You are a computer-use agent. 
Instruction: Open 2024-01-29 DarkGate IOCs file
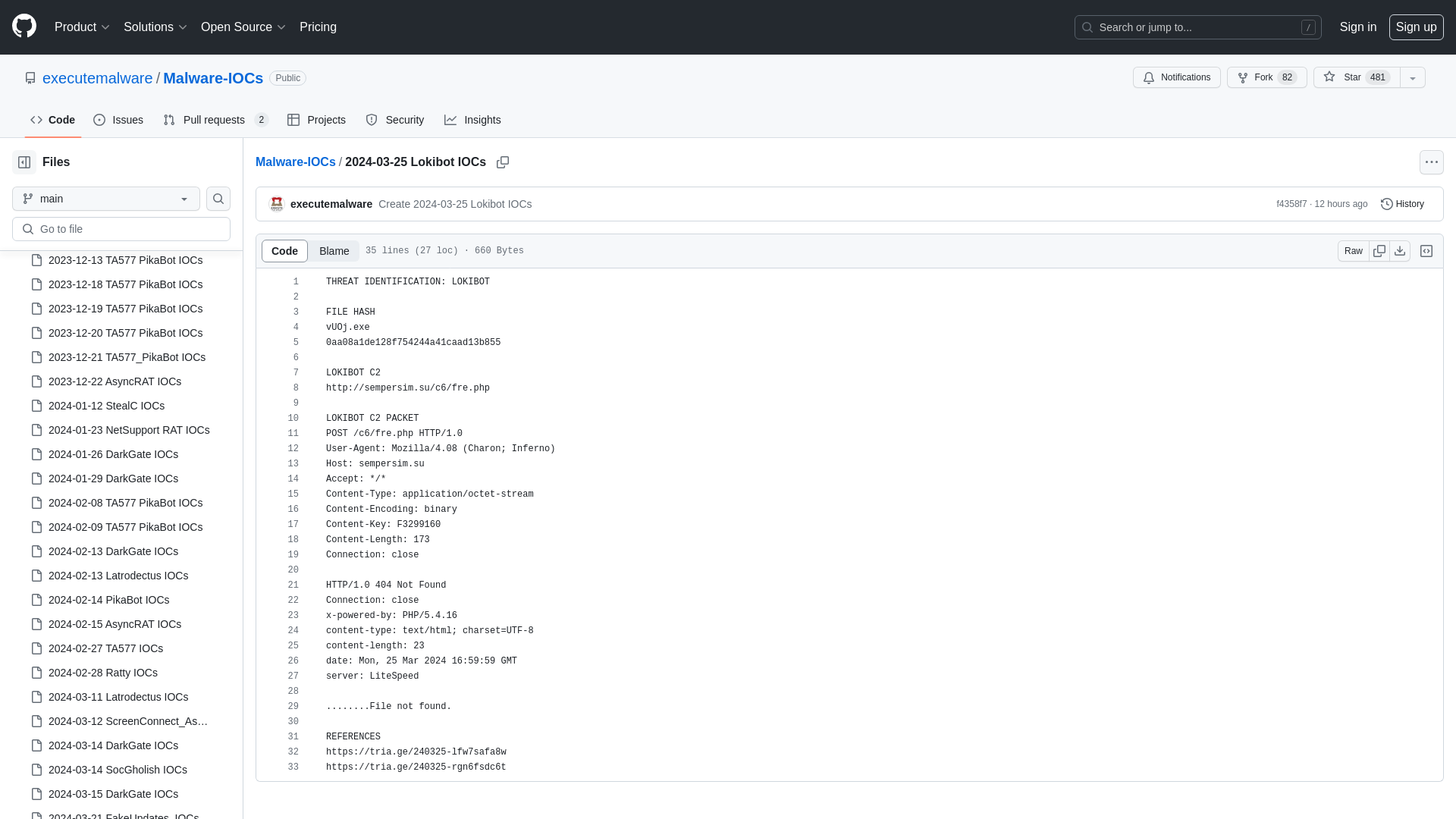113,479
